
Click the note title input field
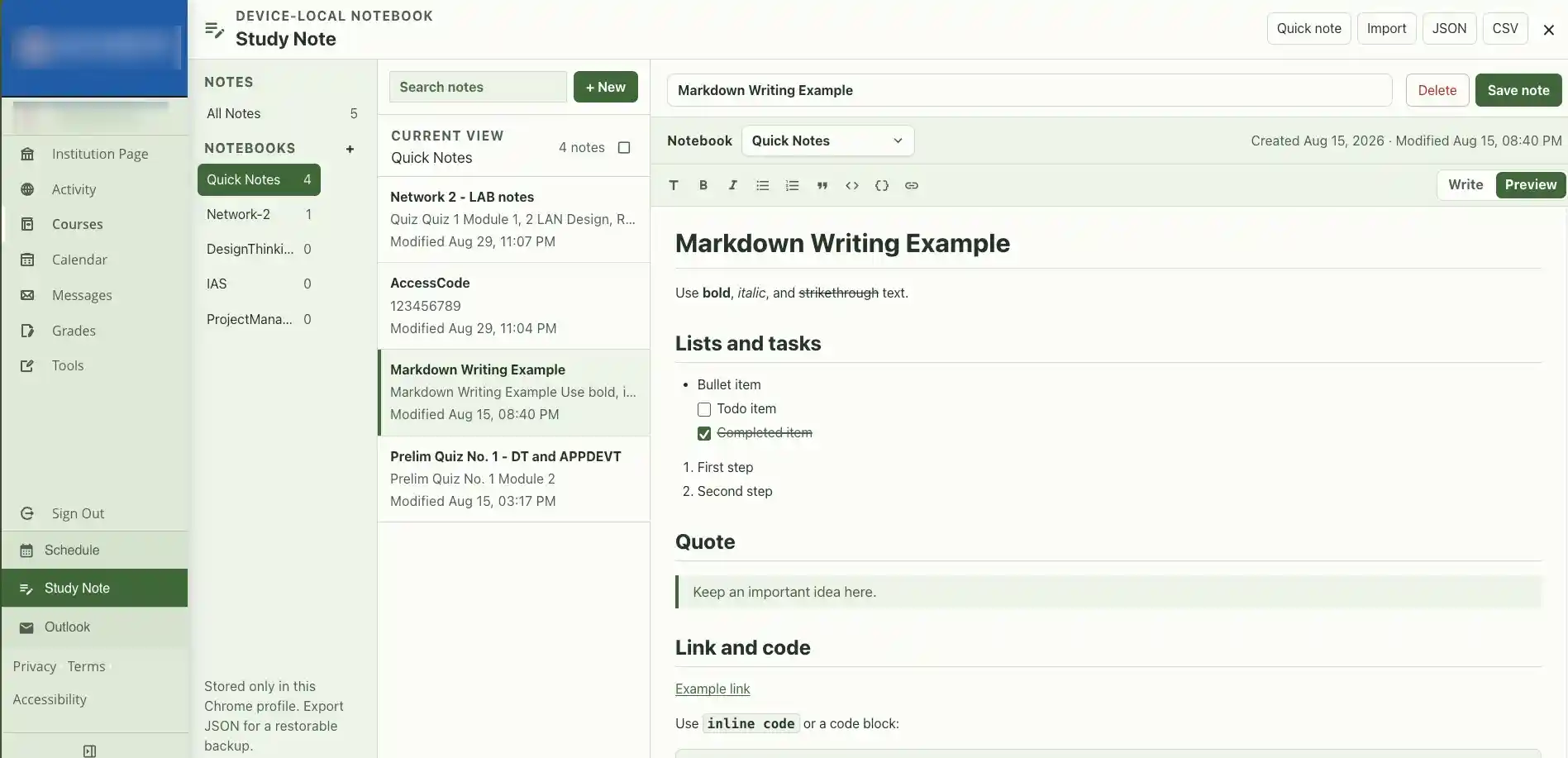[x=1029, y=90]
